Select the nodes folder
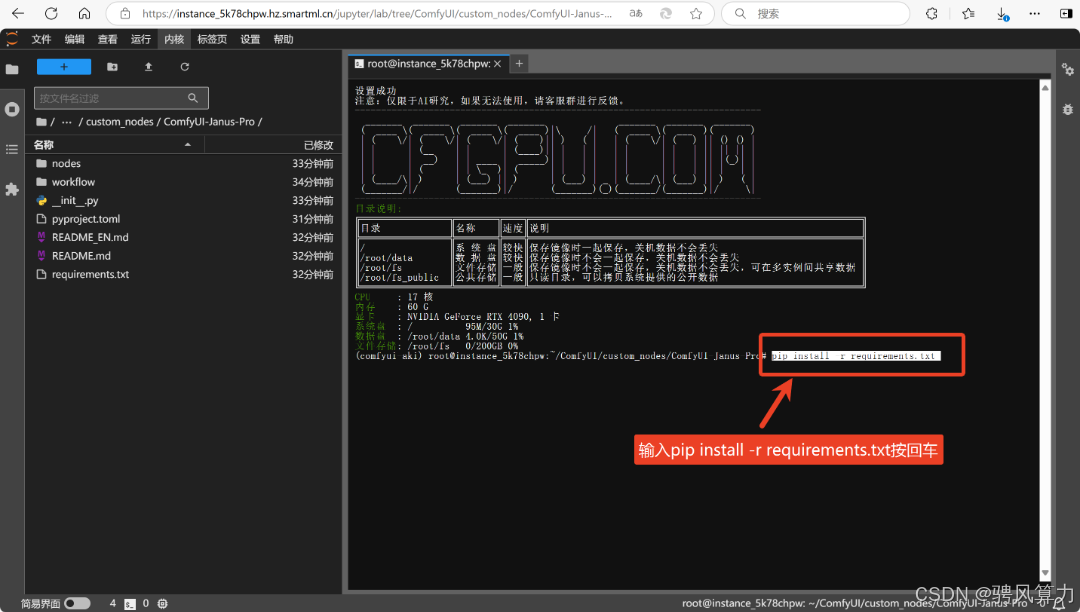This screenshot has height=612, width=1080. tap(184, 163)
